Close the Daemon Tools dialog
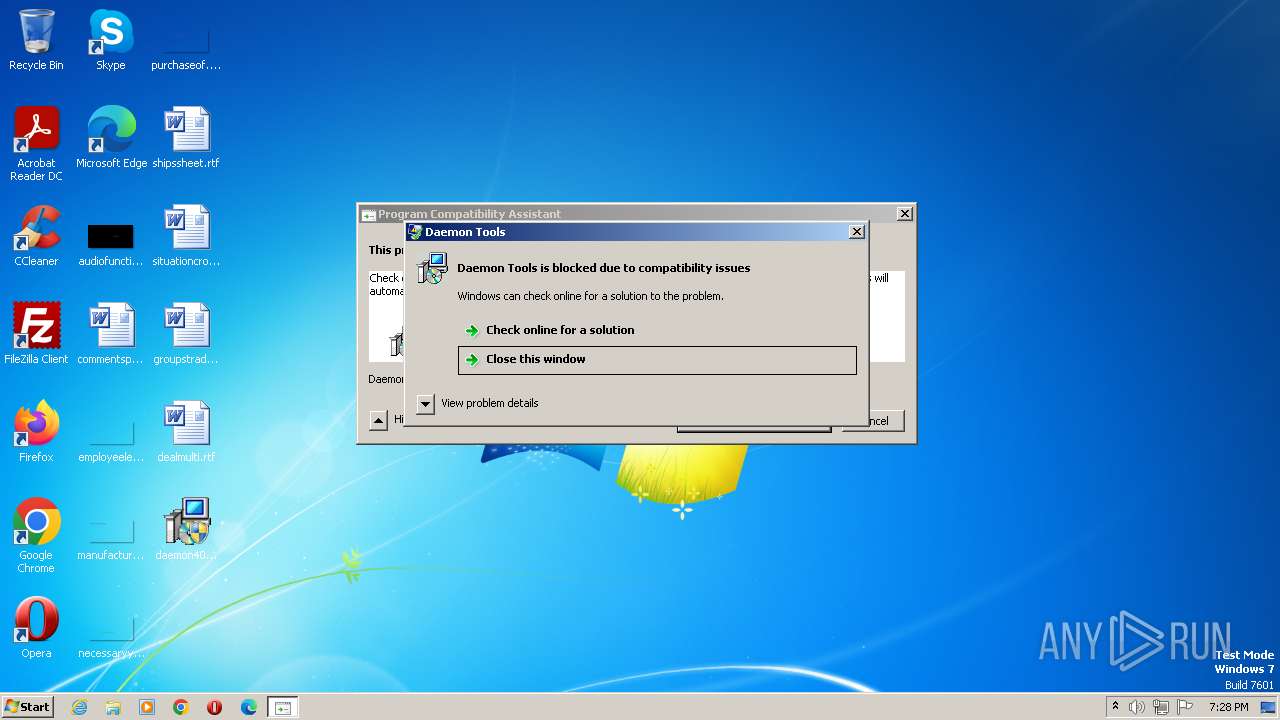The width and height of the screenshot is (1280, 720). 856,232
